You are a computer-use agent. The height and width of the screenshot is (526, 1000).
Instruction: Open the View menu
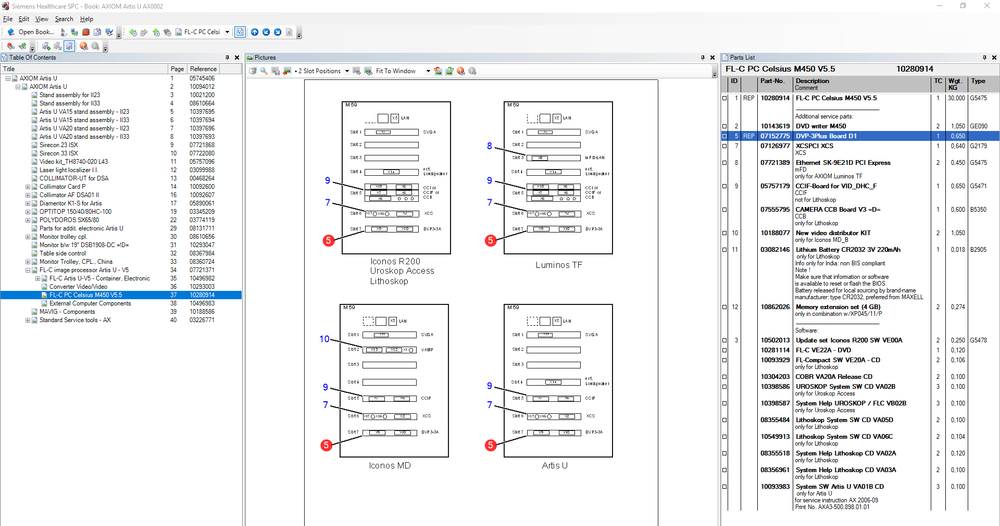[x=41, y=19]
